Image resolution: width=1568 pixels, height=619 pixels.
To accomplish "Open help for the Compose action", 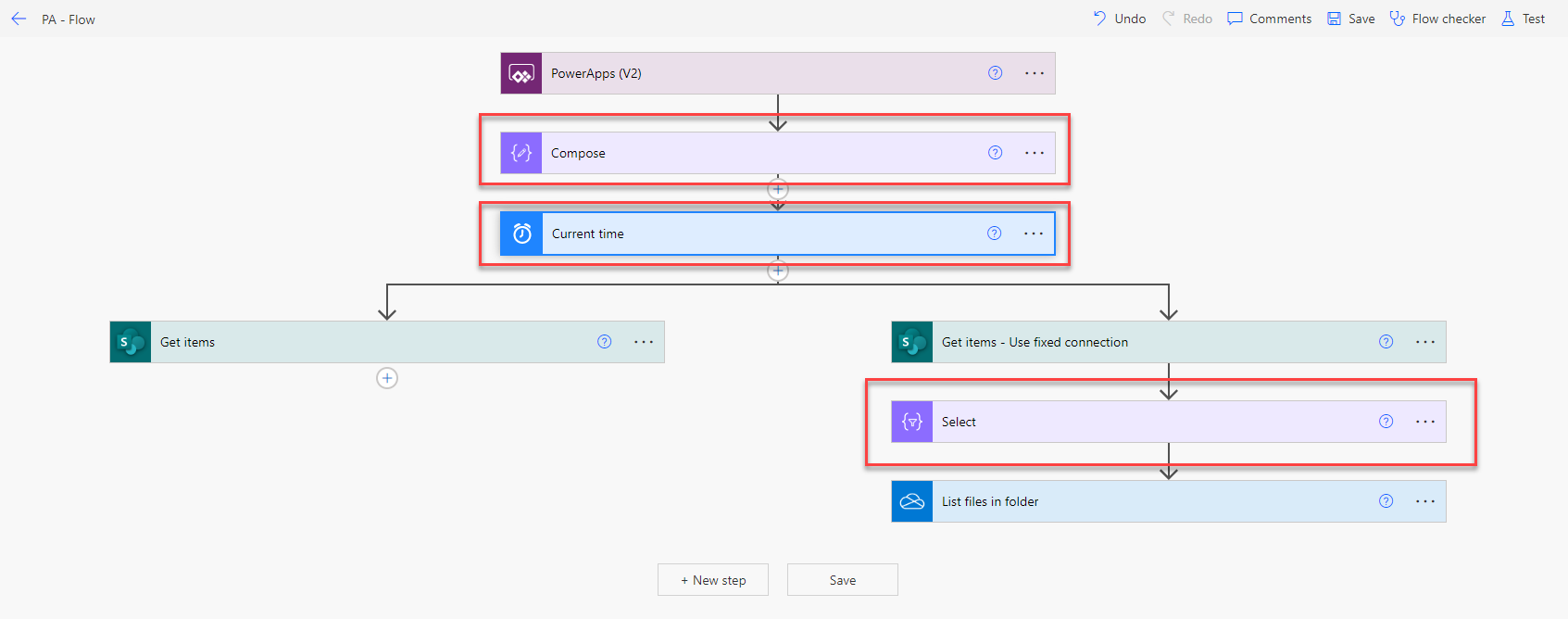I will click(x=995, y=153).
